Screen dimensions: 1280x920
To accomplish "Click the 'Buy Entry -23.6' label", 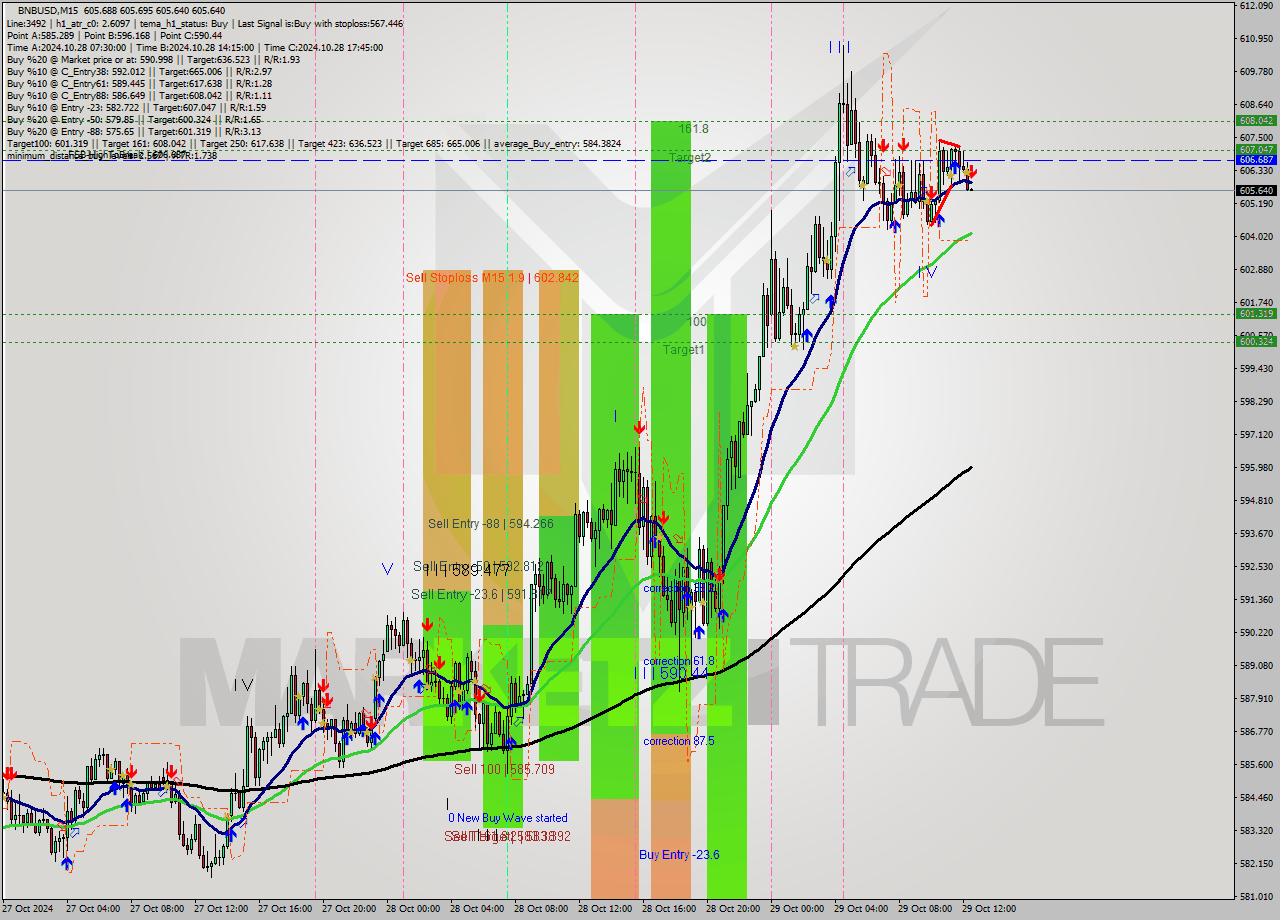I will tap(679, 854).
